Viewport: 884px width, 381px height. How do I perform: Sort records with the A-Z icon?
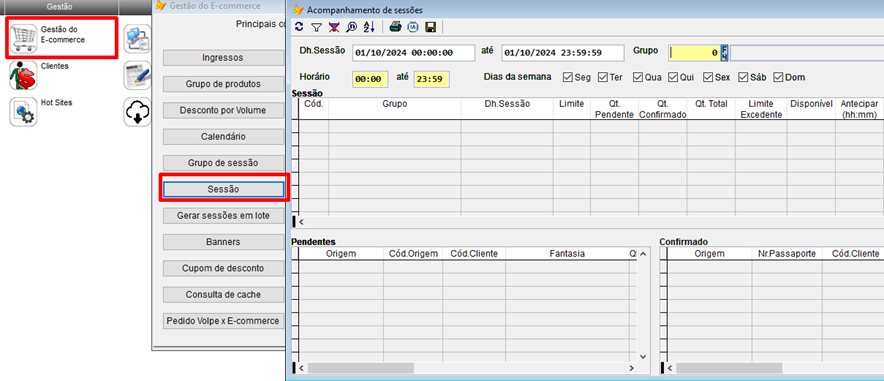point(369,26)
